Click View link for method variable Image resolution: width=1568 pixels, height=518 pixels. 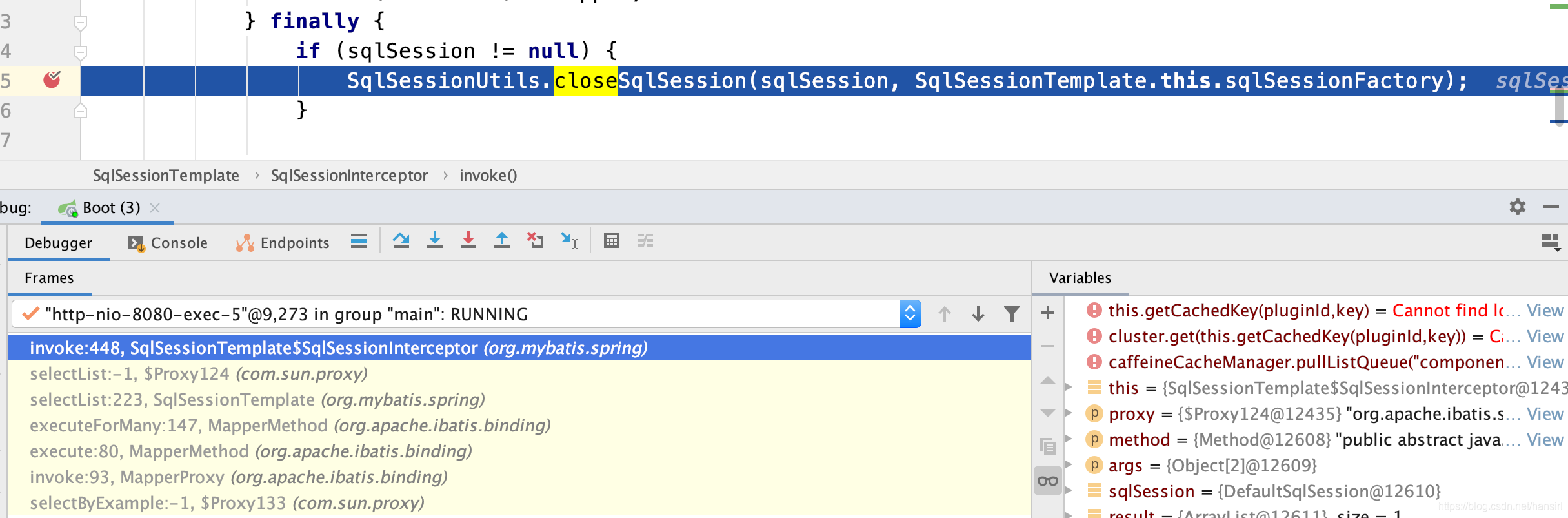(x=1545, y=440)
